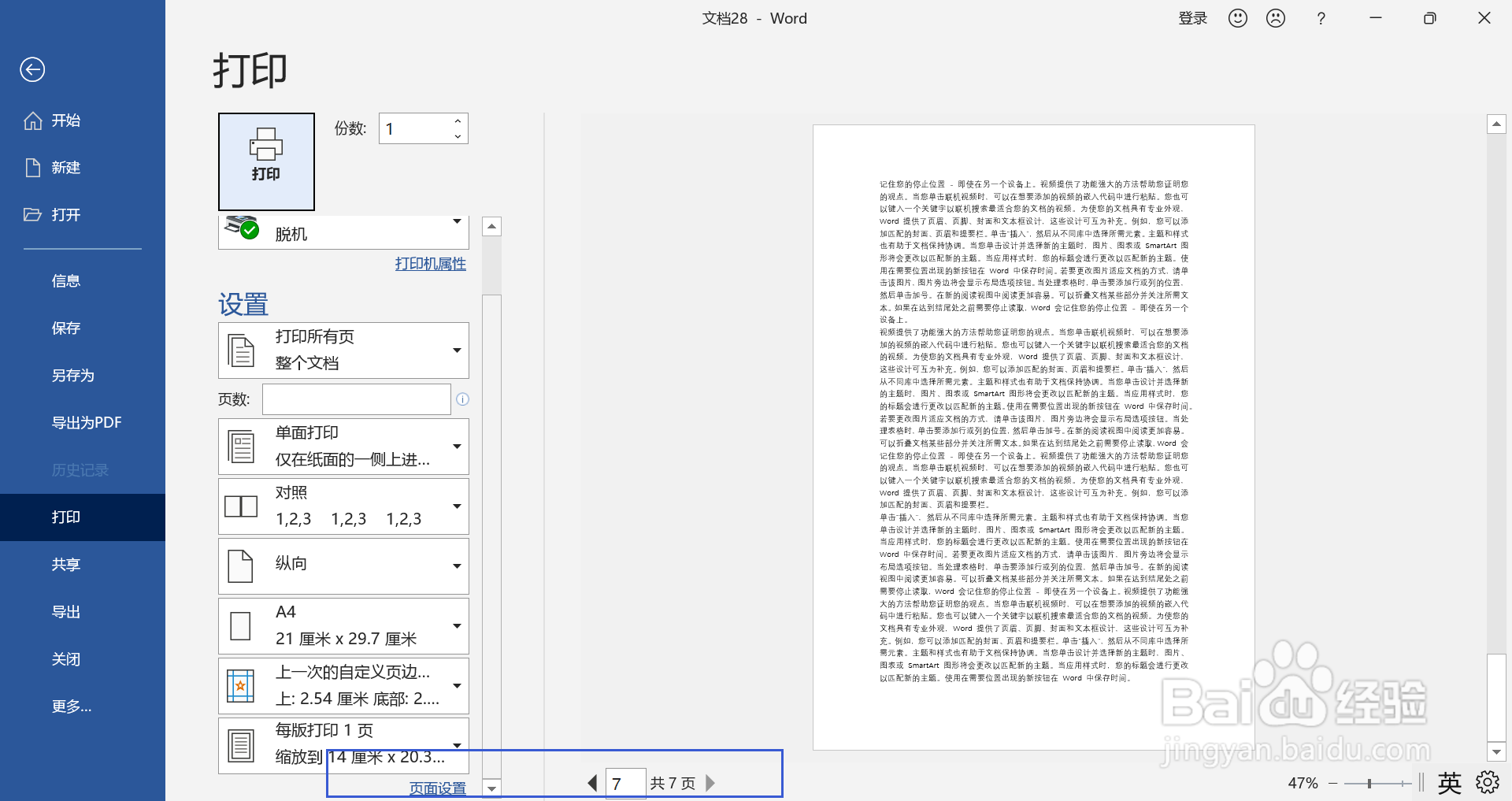This screenshot has height=801, width=1512.
Task: Click the current page number box
Action: coord(626,784)
